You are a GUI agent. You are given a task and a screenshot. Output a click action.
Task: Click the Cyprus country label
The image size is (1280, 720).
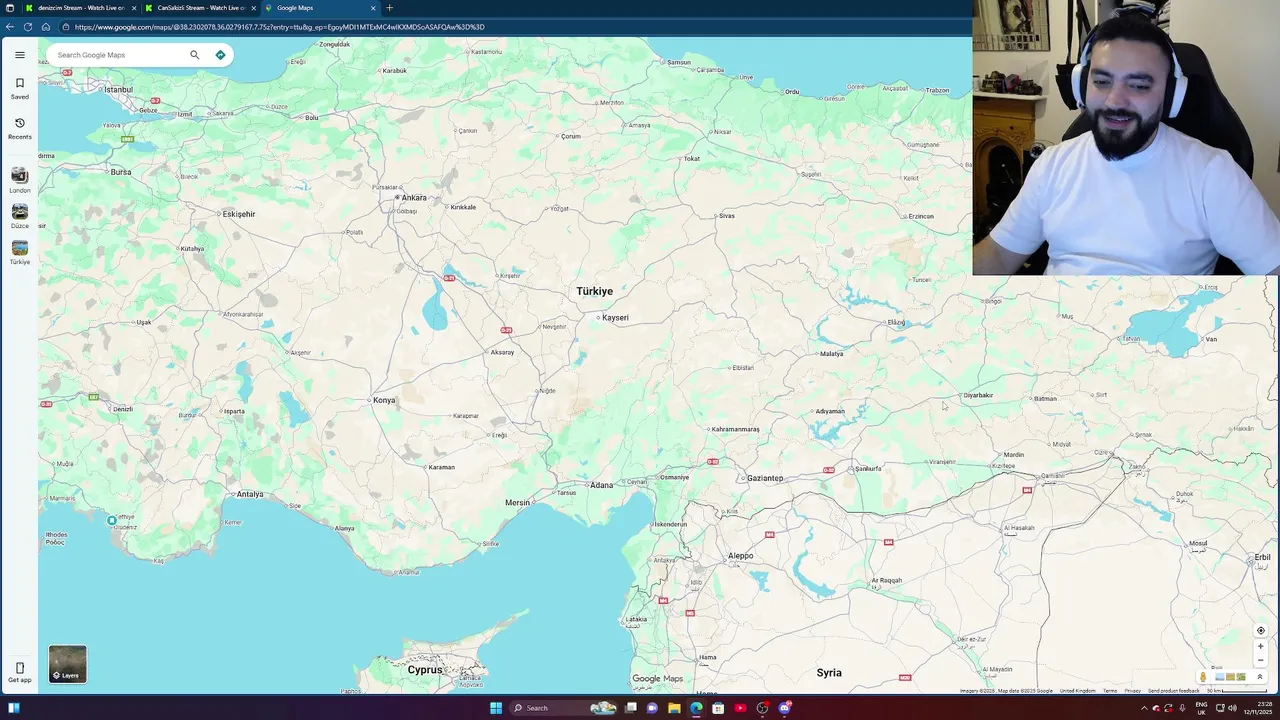(424, 670)
